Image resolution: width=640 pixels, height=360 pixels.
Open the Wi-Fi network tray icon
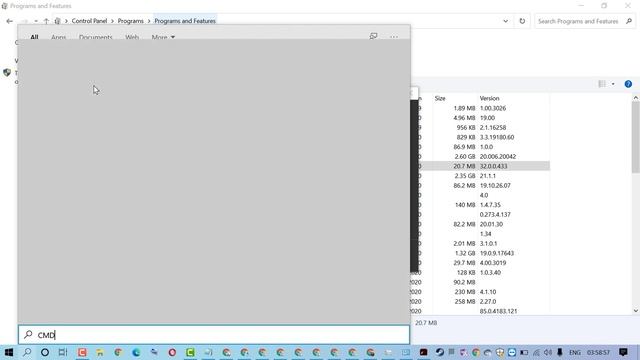click(536, 352)
